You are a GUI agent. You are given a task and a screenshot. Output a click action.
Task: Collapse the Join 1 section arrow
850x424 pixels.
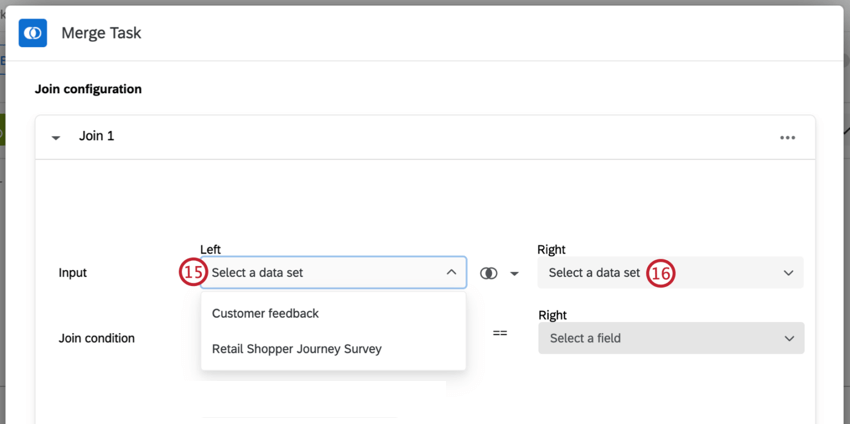tap(56, 137)
